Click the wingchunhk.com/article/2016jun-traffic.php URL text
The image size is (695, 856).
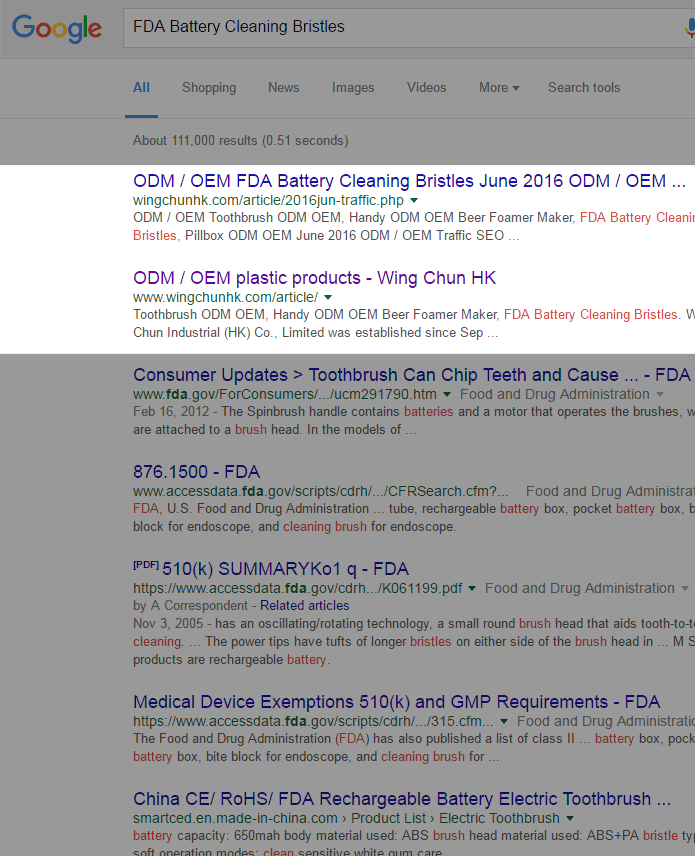269,200
